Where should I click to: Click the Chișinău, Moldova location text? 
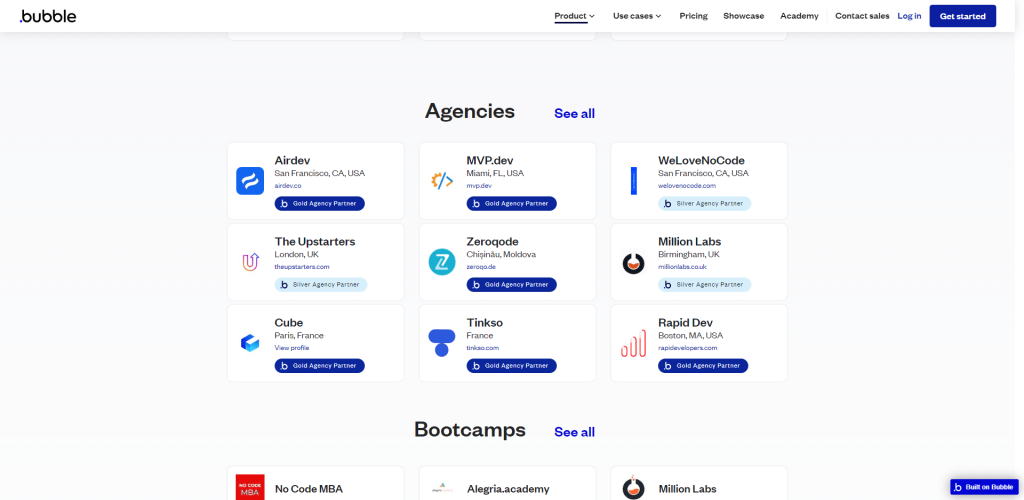[500, 255]
